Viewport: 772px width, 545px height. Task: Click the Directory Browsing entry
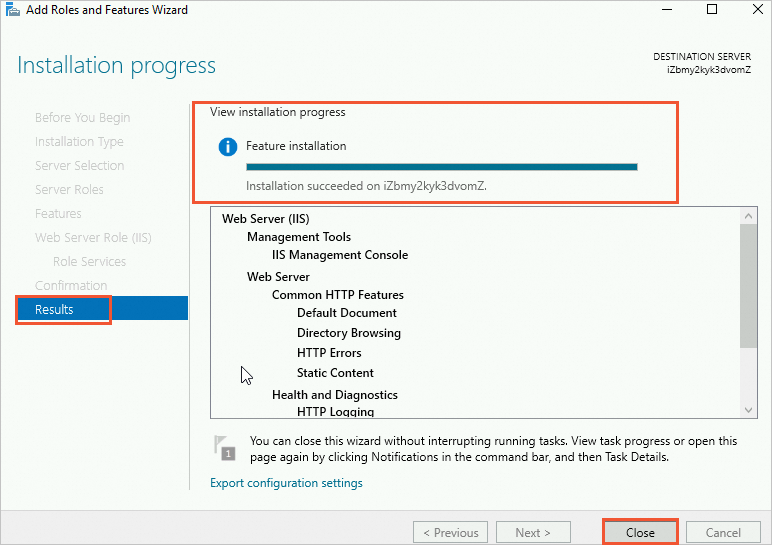[x=349, y=333]
